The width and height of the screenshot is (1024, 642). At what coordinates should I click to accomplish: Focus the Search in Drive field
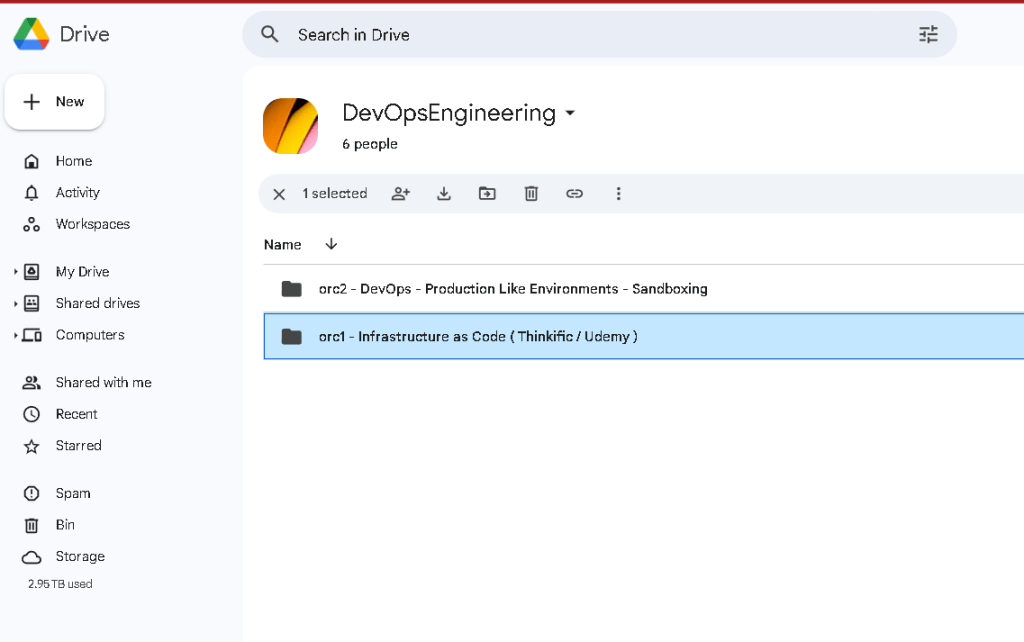pyautogui.click(x=600, y=35)
